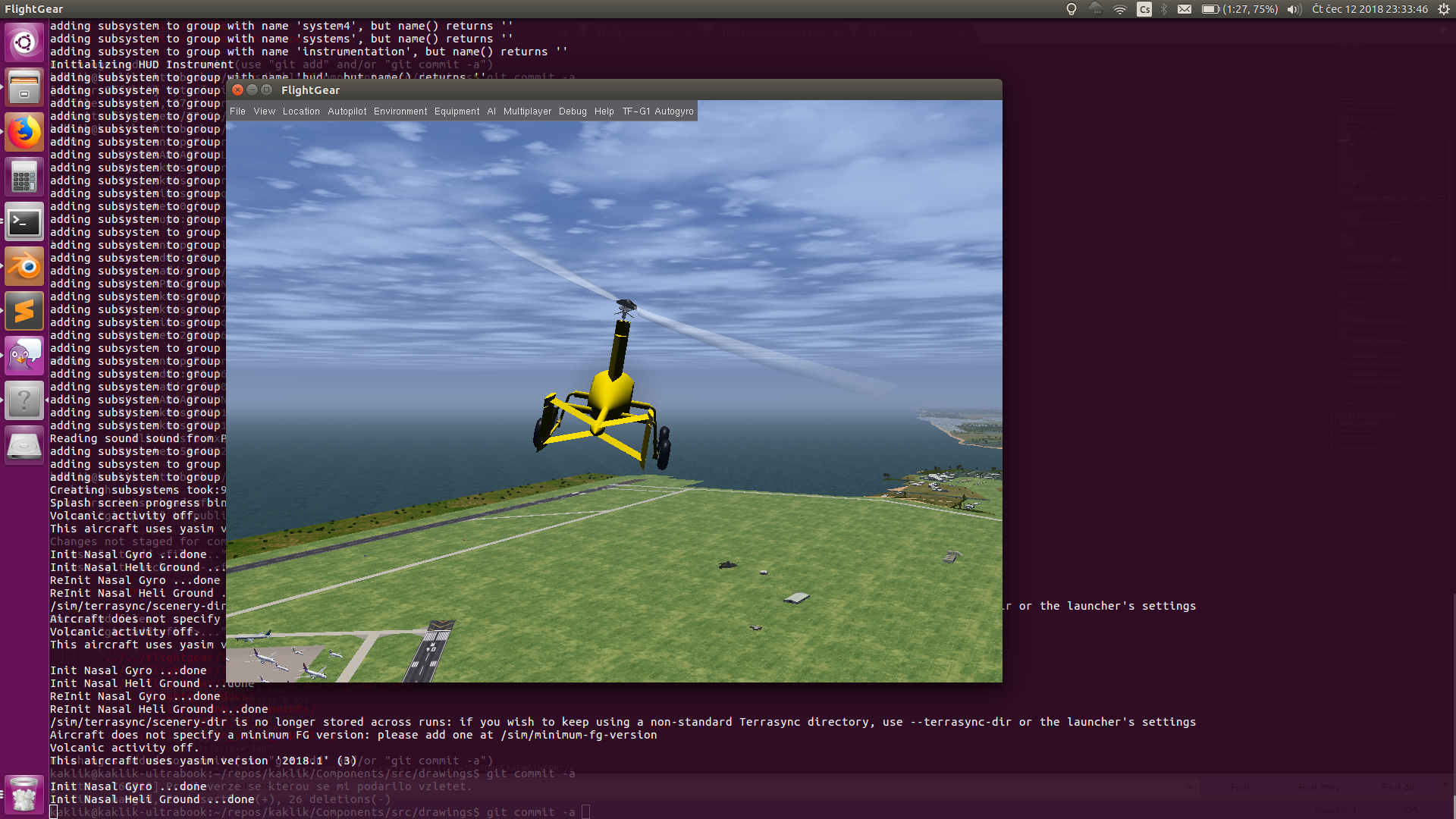
Task: Open the Environment menu
Action: click(x=400, y=111)
